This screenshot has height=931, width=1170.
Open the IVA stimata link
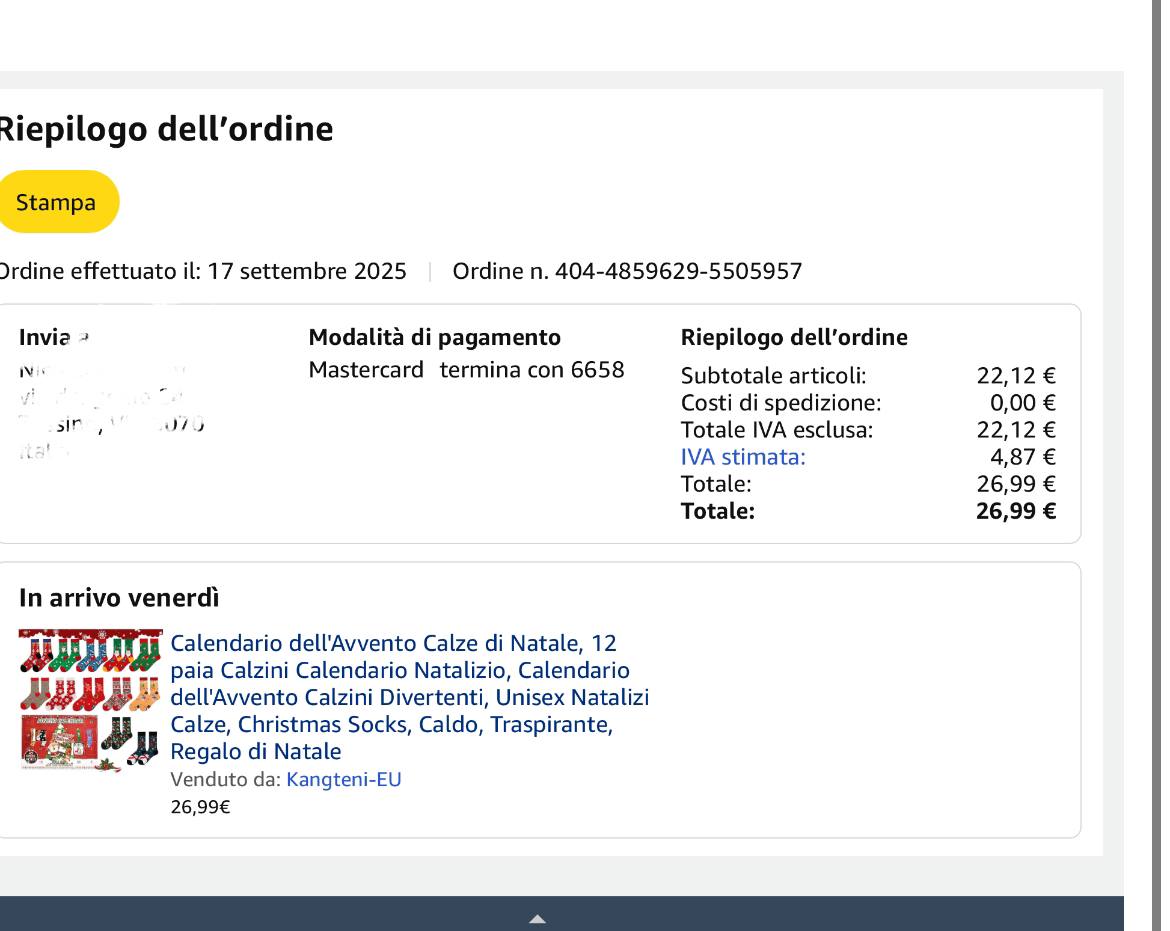coord(742,457)
